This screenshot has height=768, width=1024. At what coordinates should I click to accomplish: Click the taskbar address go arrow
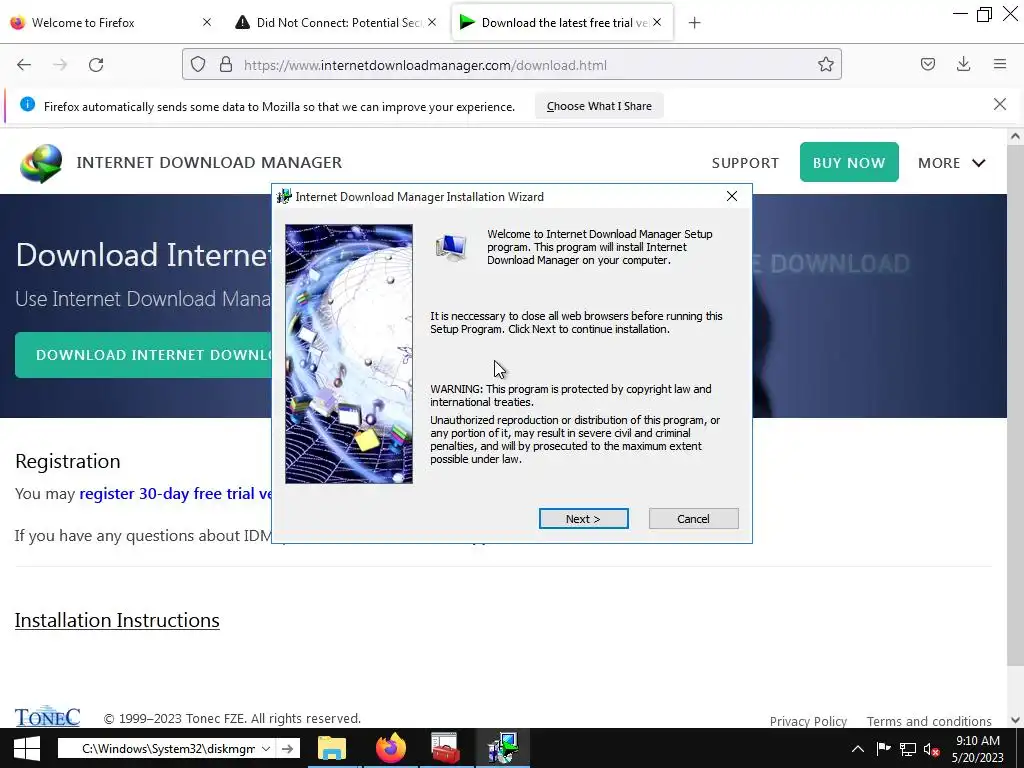coord(287,748)
